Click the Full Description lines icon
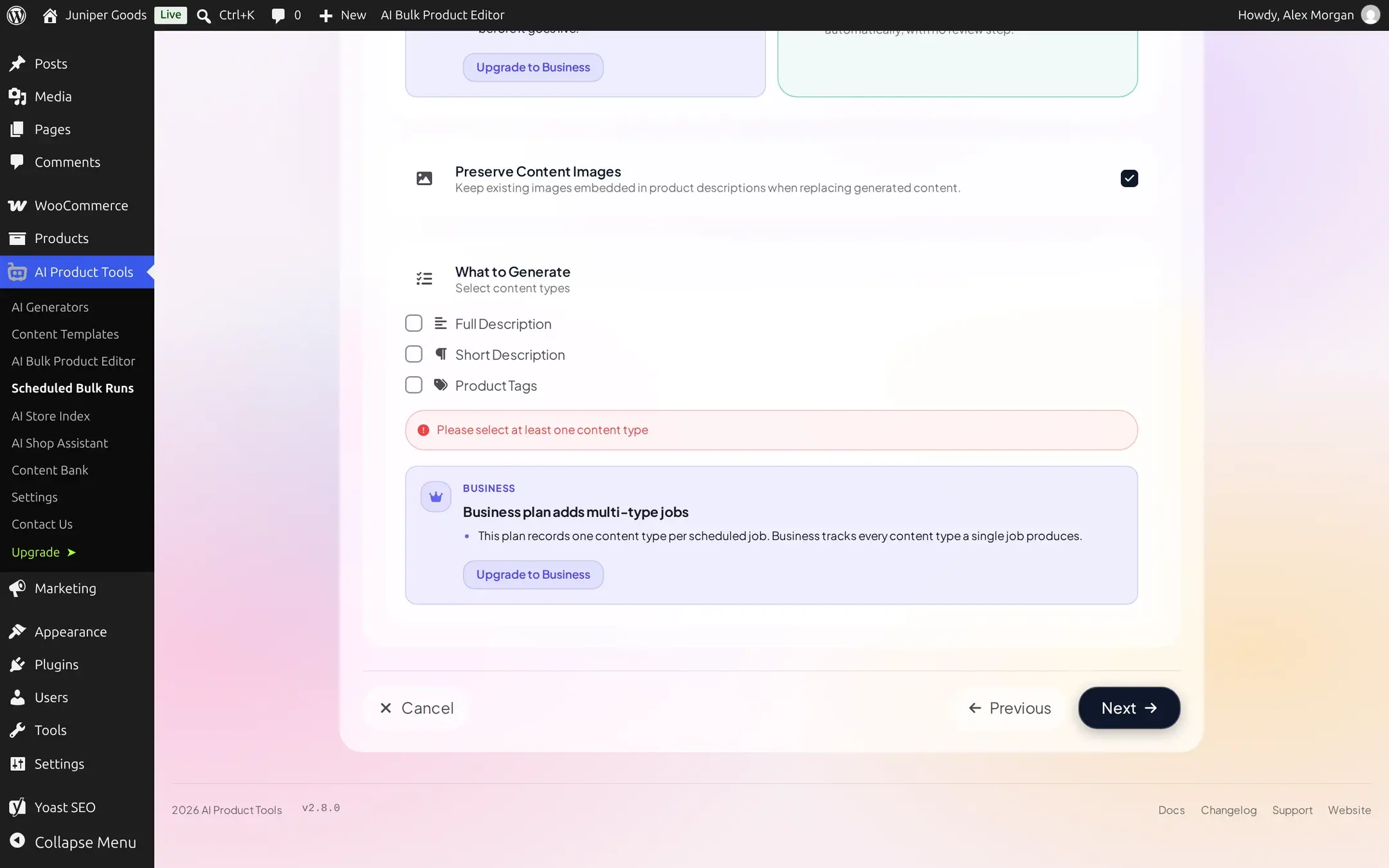1389x868 pixels. pyautogui.click(x=440, y=323)
